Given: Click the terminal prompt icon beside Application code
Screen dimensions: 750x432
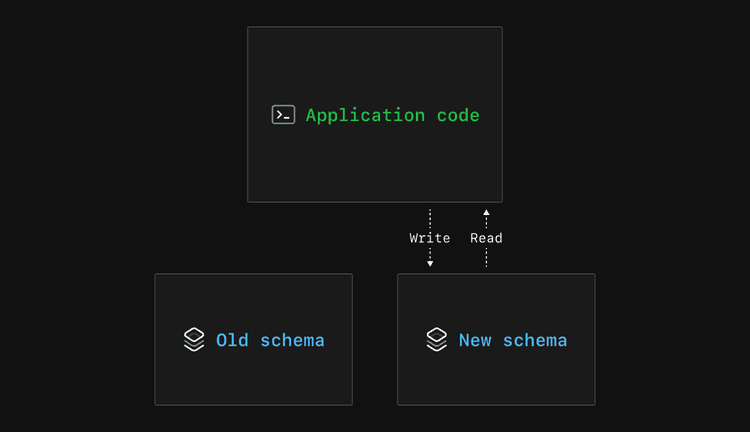Looking at the screenshot, I should click(283, 115).
